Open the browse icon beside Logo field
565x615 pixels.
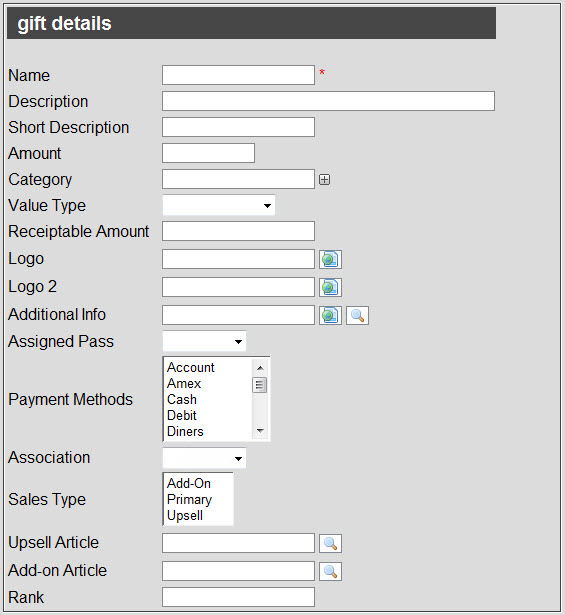click(x=330, y=259)
